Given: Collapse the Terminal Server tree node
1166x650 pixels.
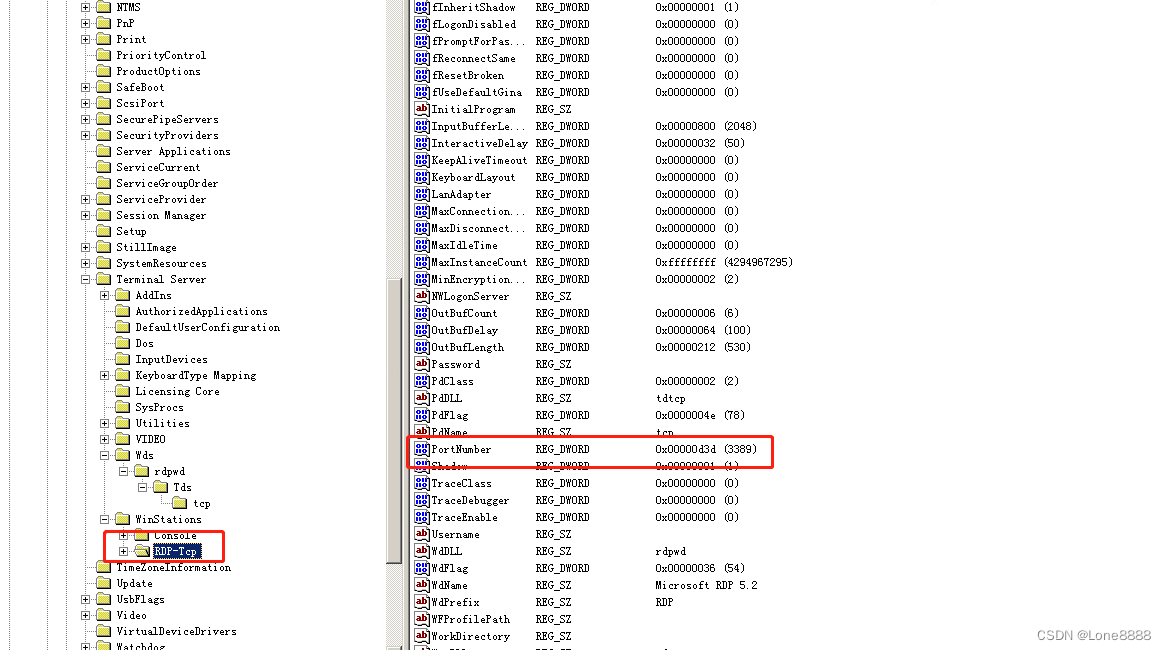Looking at the screenshot, I should coord(86,280).
